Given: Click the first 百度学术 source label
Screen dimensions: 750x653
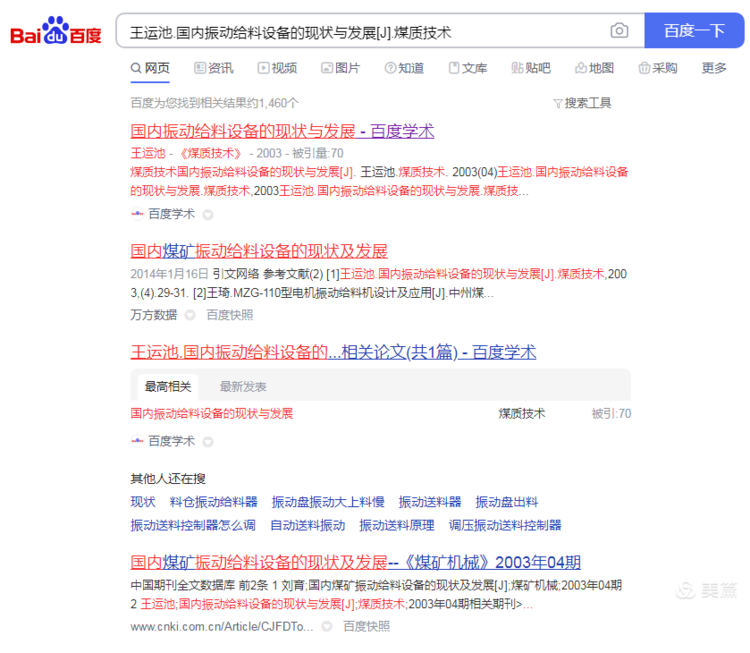Looking at the screenshot, I should tap(171, 214).
